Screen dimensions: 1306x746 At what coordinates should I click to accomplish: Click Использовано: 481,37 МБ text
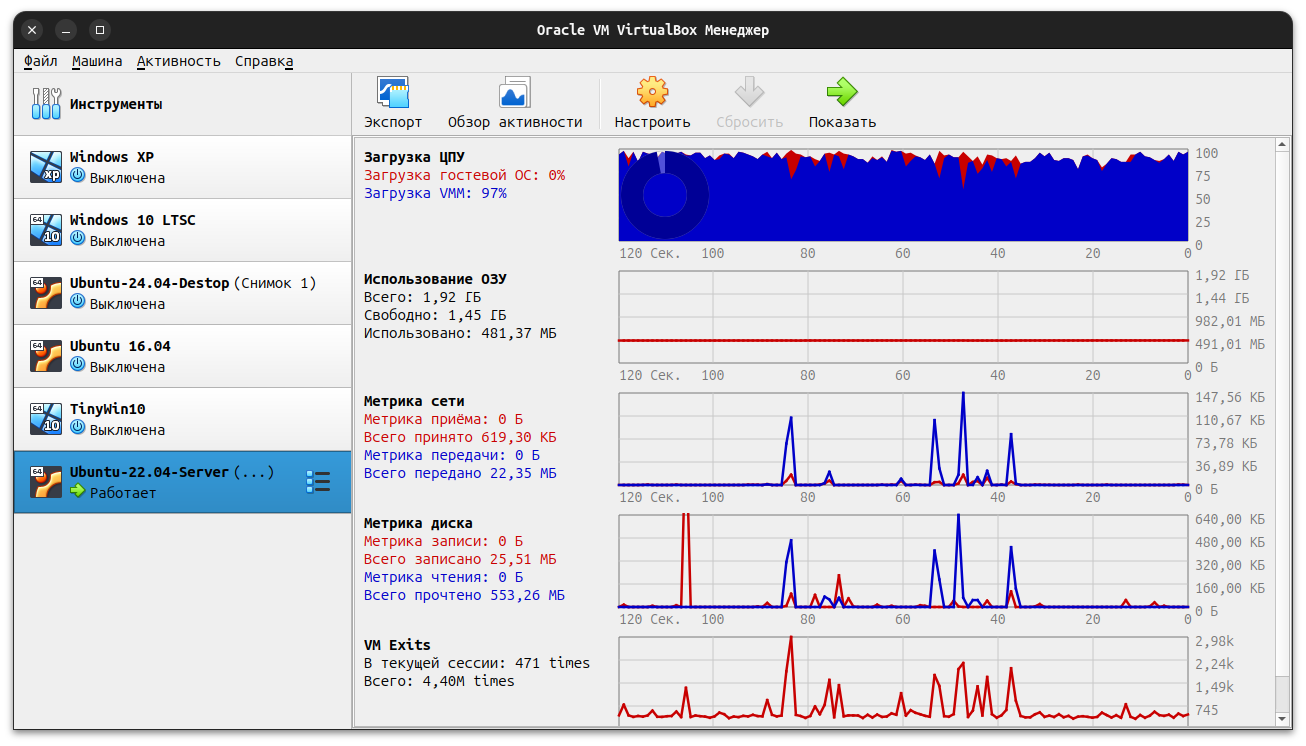coord(460,333)
